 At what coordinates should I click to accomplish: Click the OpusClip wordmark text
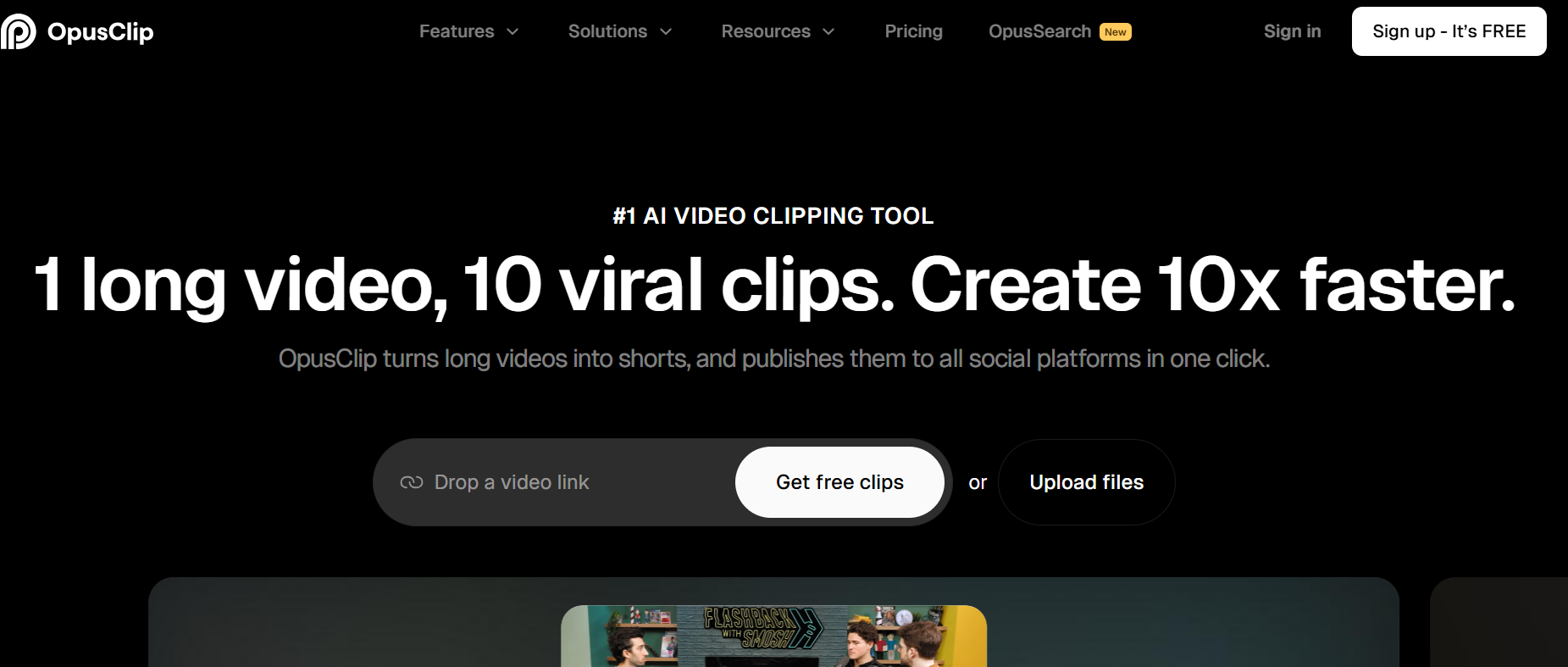[100, 31]
